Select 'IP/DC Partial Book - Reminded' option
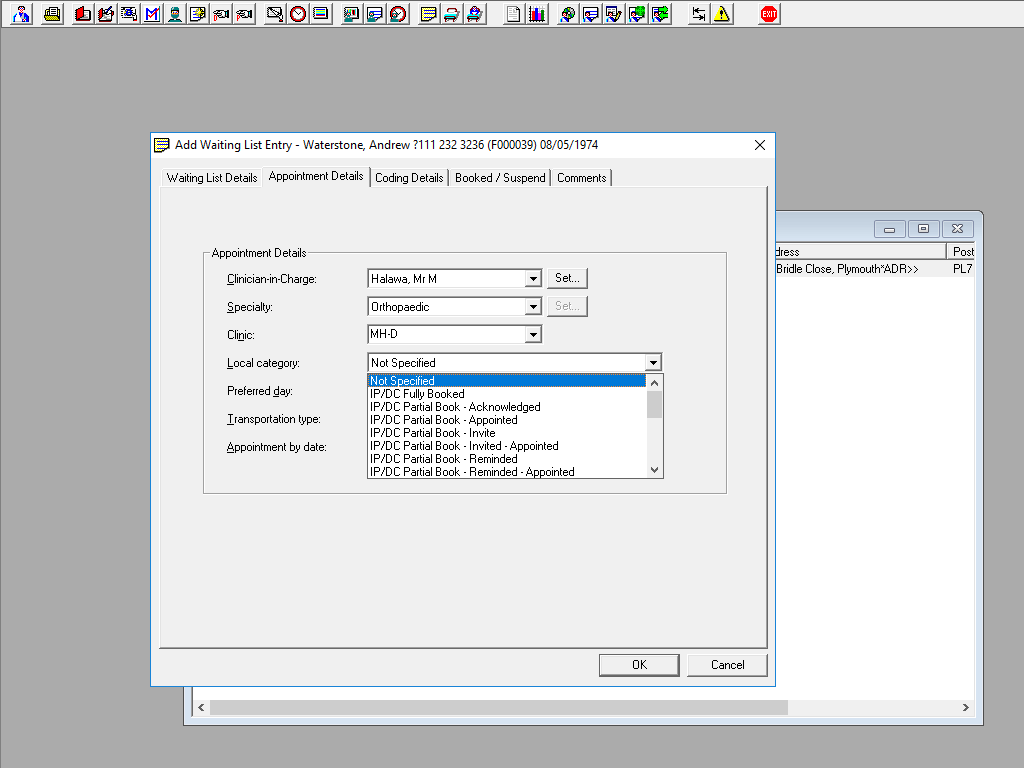The width and height of the screenshot is (1024, 768). pos(507,459)
